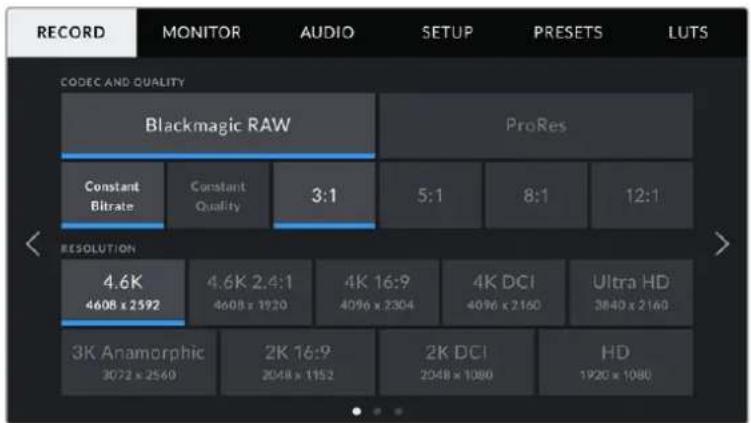Switch to the MONITOR tab
Viewport: 751px width, 423px height.
coord(201,33)
